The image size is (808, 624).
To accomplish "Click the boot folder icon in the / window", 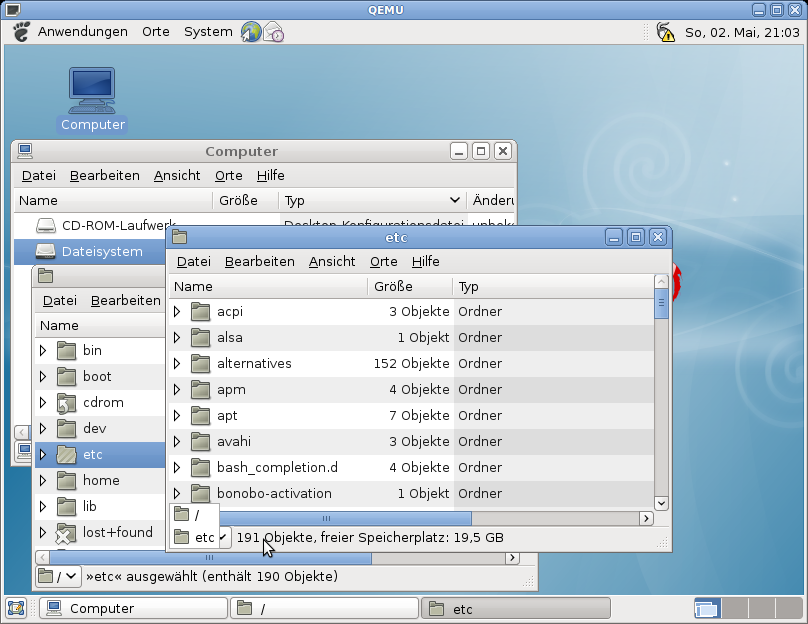I will [66, 377].
